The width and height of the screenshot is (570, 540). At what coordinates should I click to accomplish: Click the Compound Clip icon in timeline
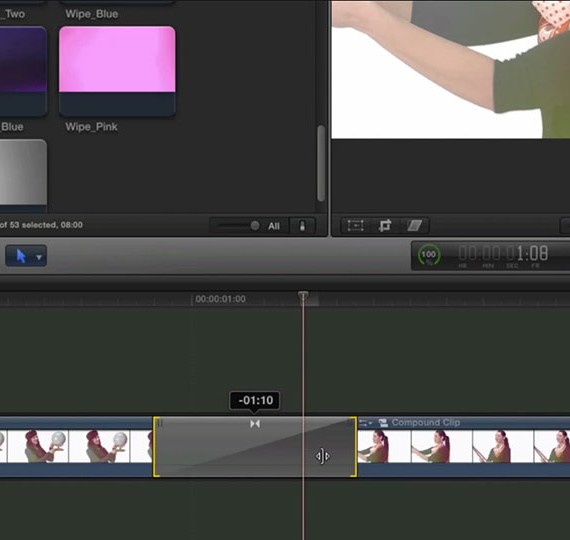click(x=383, y=423)
